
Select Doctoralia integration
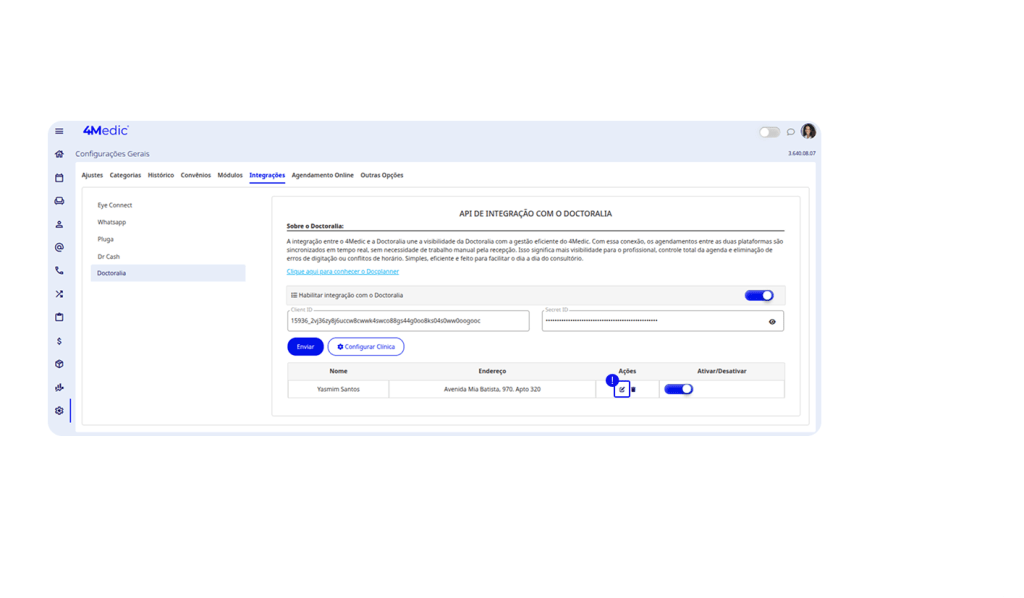[168, 273]
